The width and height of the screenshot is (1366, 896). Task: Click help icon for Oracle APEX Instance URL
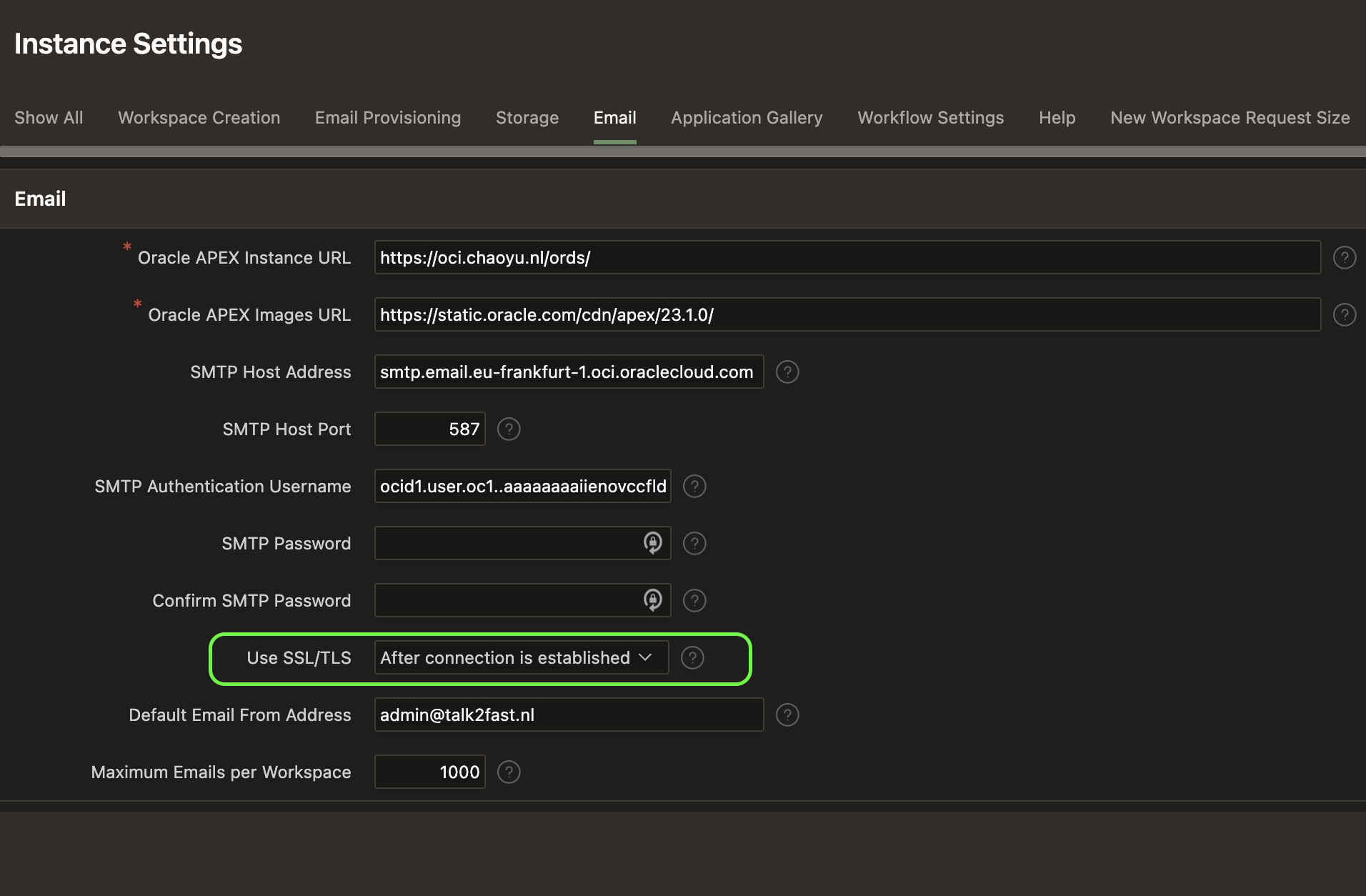pos(1344,257)
